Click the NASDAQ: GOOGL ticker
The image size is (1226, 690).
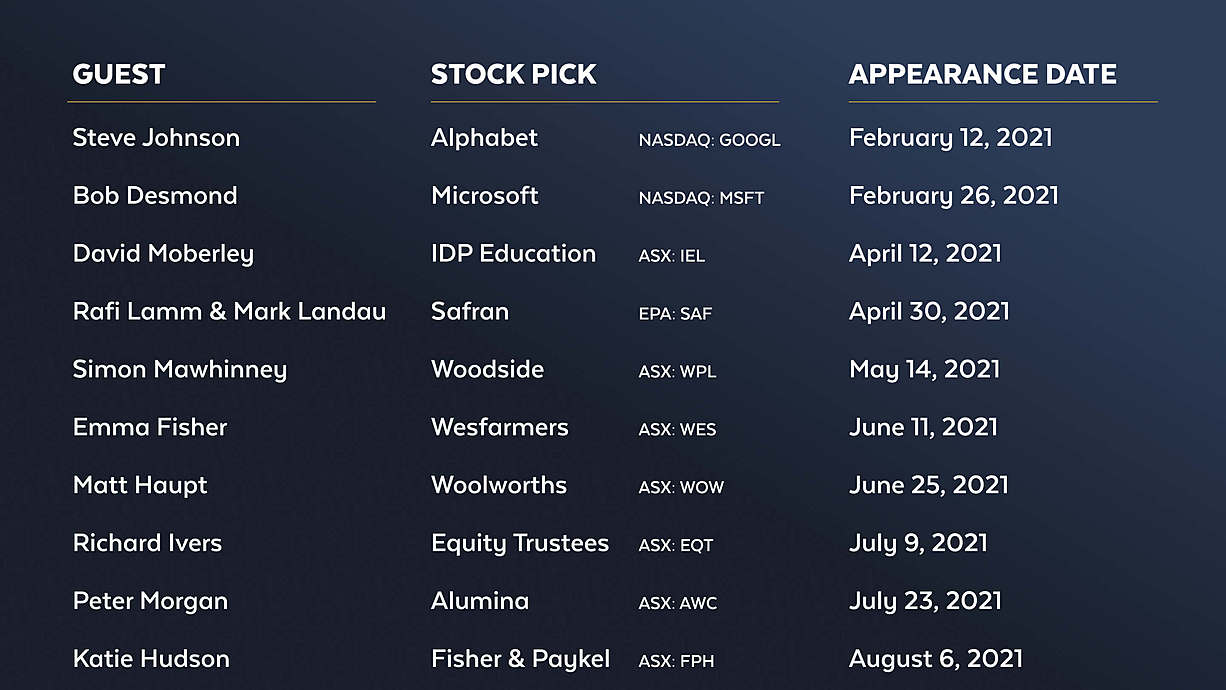(709, 140)
